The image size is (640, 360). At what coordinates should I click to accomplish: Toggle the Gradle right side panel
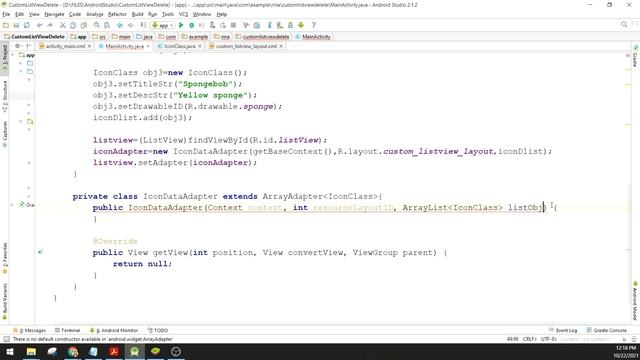pos(635,56)
